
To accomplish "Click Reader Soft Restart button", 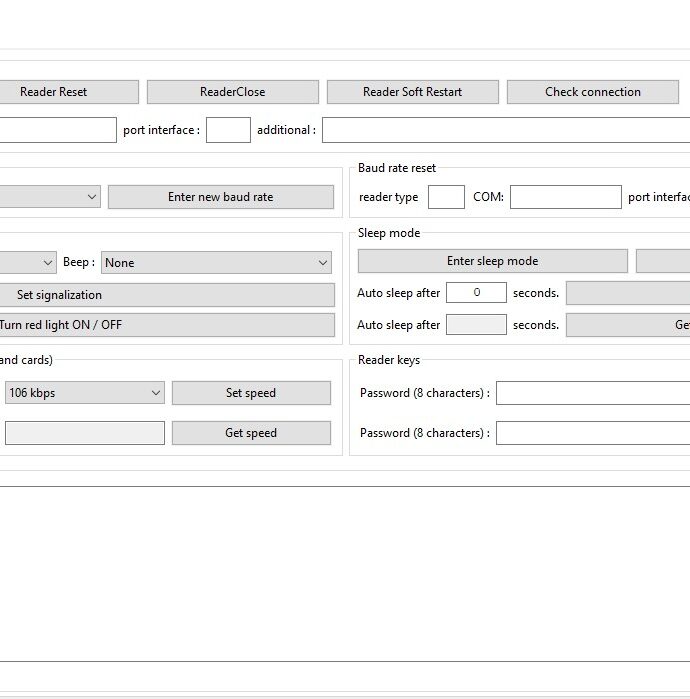I will [413, 92].
